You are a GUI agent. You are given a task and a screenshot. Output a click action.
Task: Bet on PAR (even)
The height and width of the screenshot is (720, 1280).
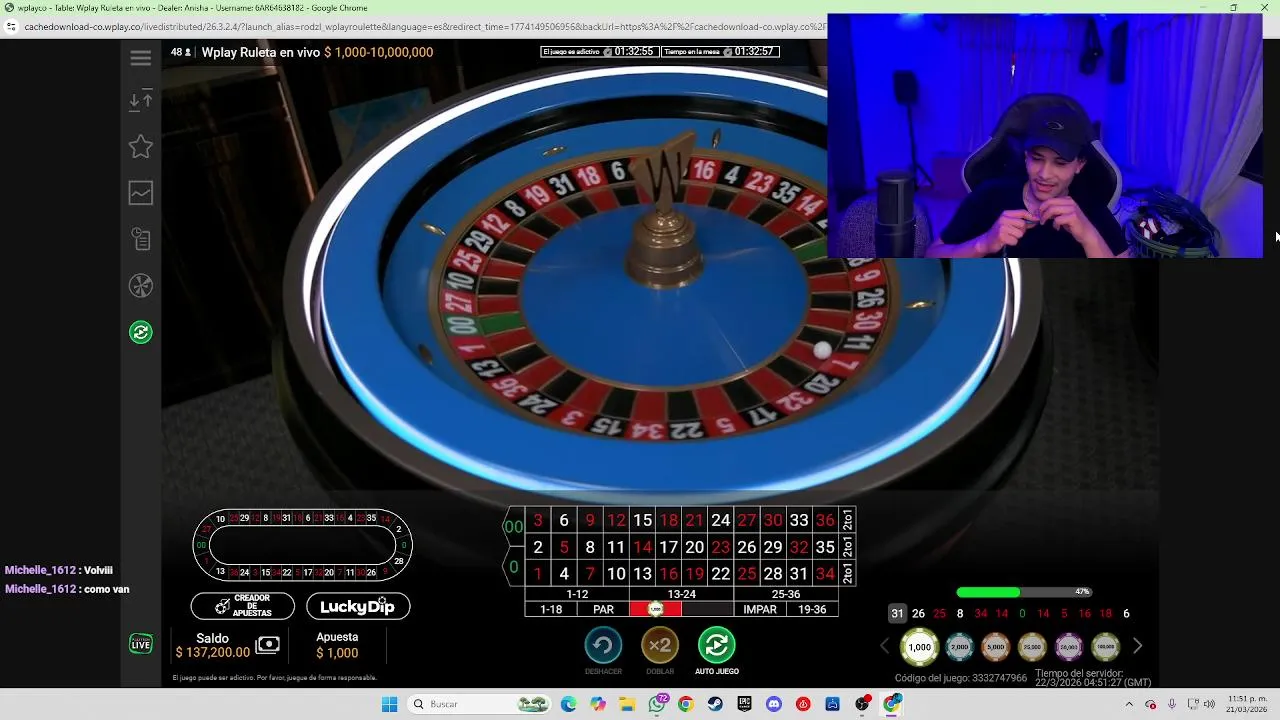click(x=603, y=609)
